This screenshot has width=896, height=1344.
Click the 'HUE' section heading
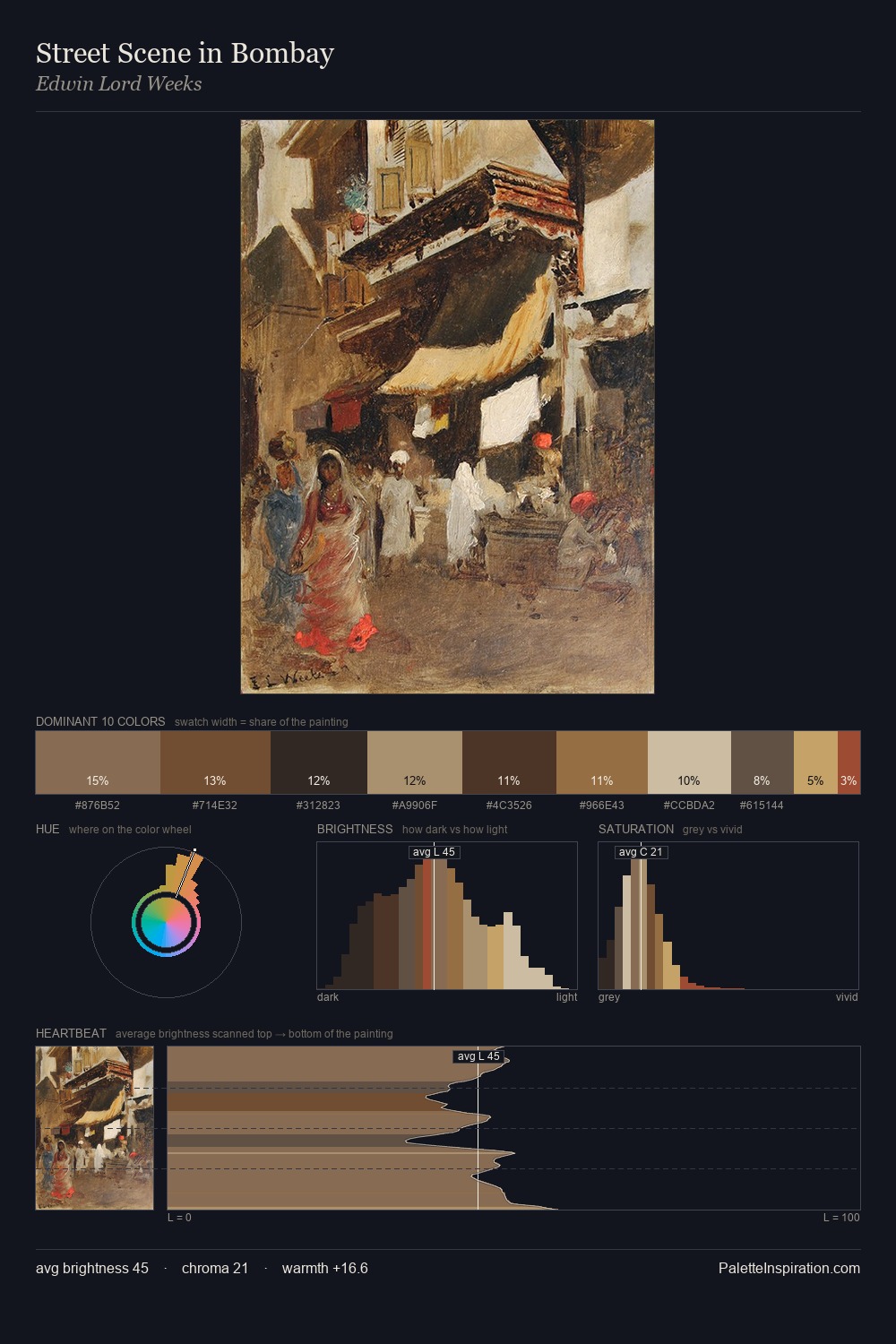tap(47, 829)
